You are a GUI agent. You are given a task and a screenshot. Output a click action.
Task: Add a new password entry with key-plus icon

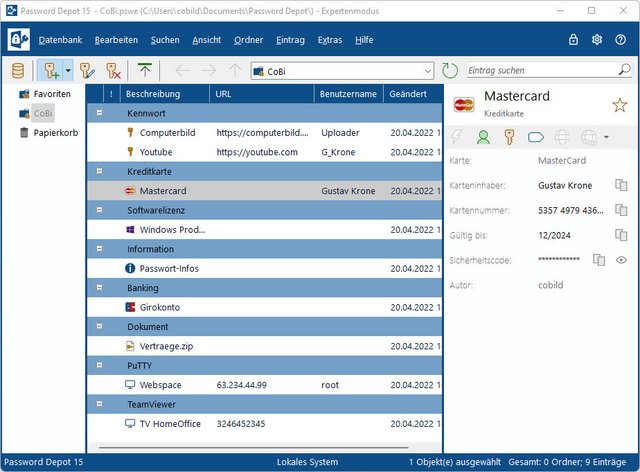(51, 71)
